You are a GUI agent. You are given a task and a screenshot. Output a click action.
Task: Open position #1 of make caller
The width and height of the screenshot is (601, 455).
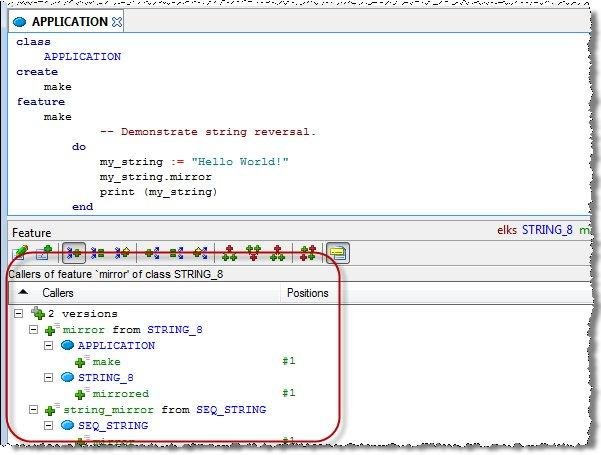pyautogui.click(x=289, y=361)
